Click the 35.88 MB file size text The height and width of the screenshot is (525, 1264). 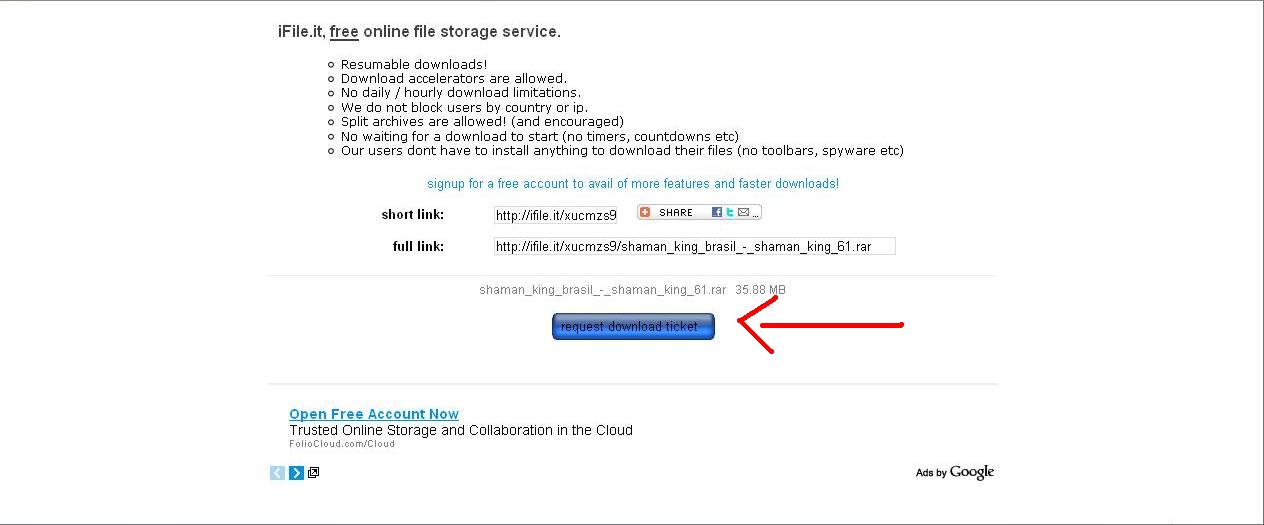point(760,290)
